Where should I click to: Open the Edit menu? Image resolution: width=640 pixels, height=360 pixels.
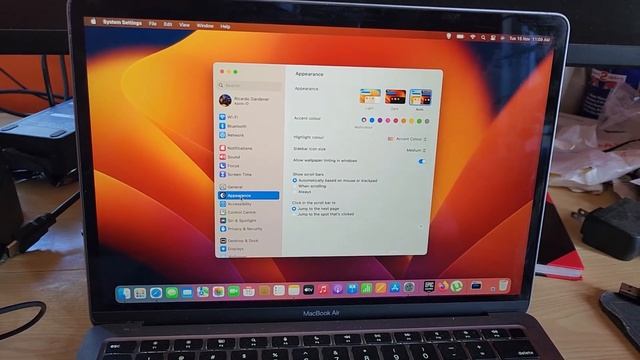[168, 24]
